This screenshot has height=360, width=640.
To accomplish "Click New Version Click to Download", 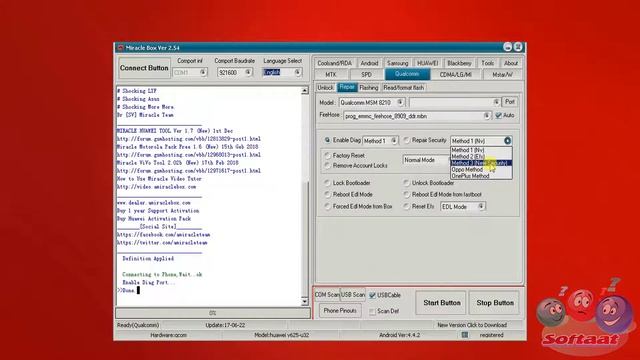I will point(472,325).
